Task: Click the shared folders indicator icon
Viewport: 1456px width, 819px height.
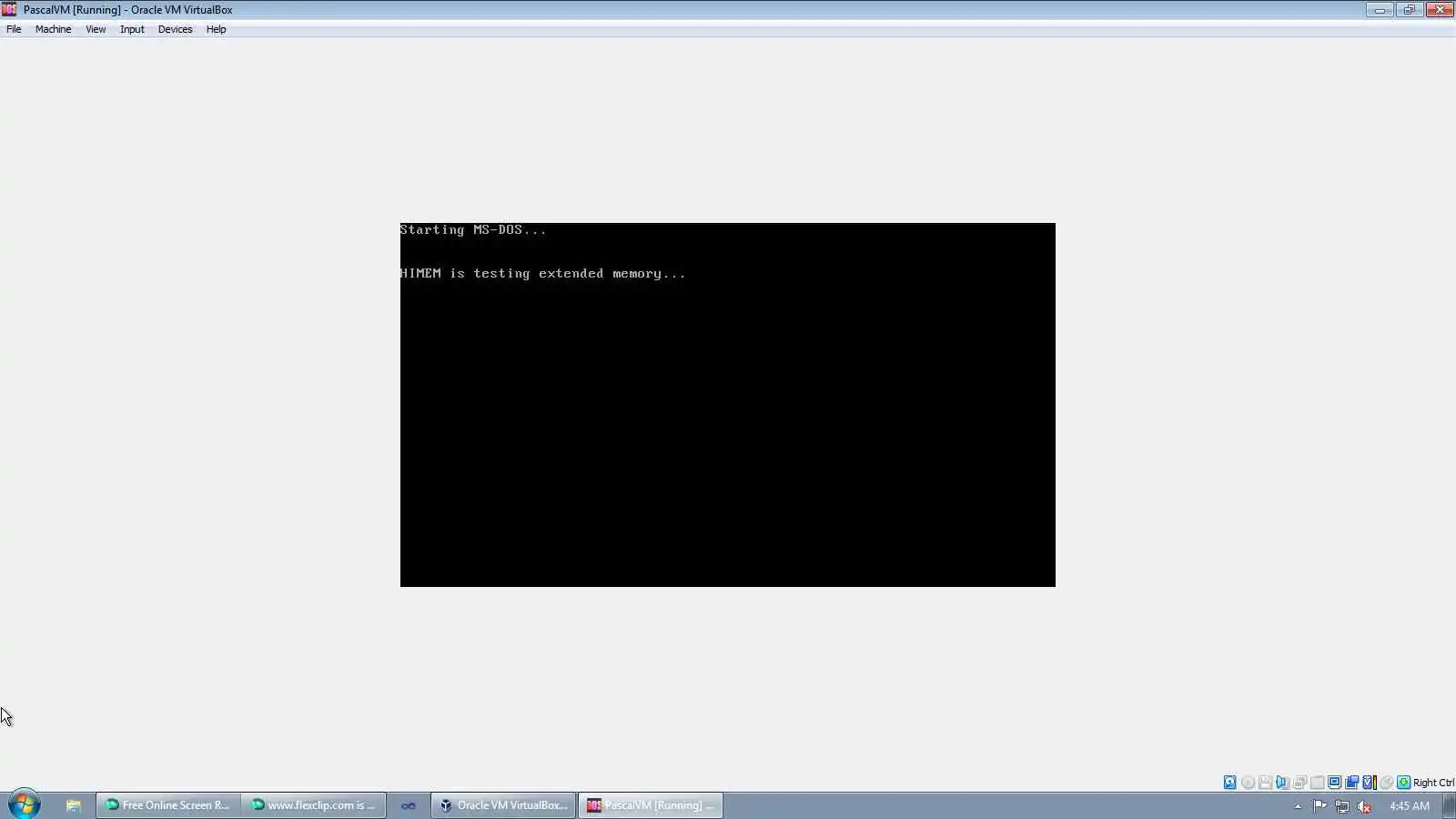Action: [1317, 783]
